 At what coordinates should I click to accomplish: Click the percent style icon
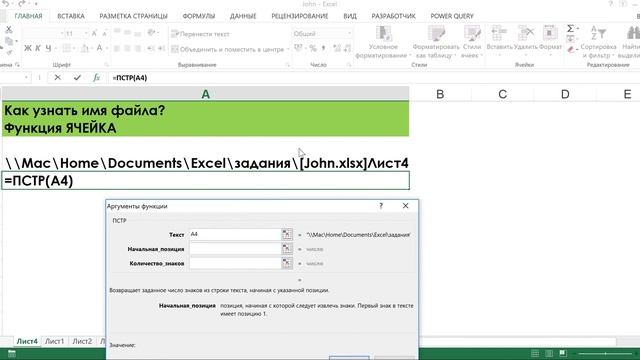click(x=313, y=49)
